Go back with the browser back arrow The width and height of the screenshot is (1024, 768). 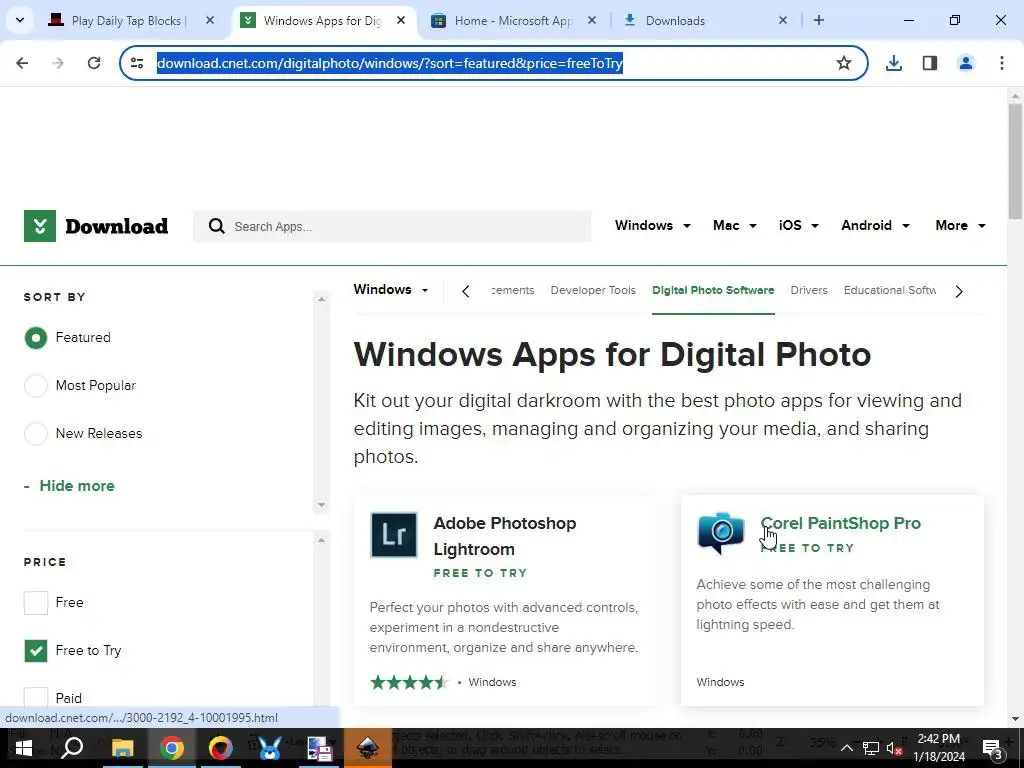[x=22, y=63]
